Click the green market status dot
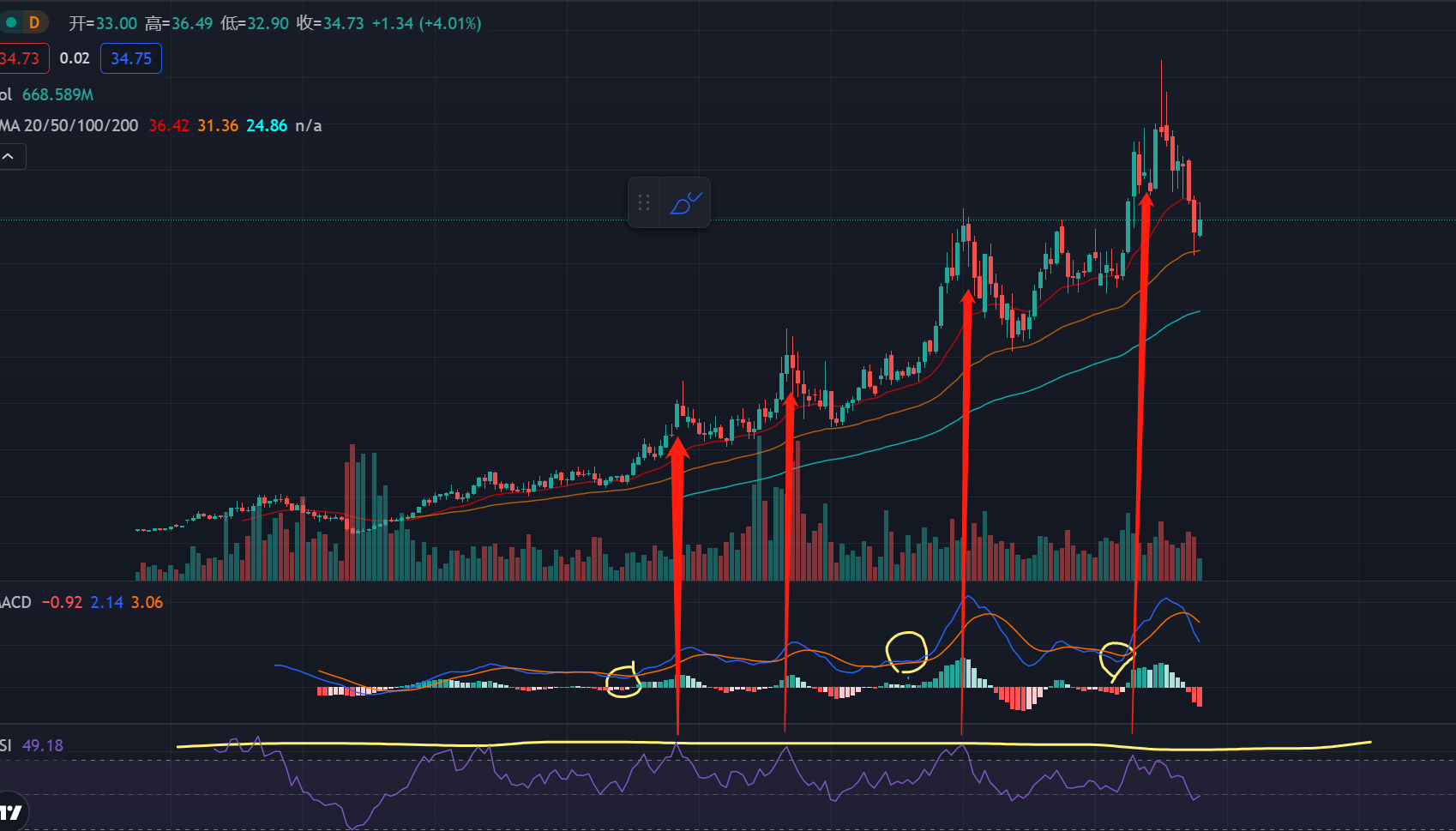Screen dimensions: 1456x831 [x=11, y=22]
